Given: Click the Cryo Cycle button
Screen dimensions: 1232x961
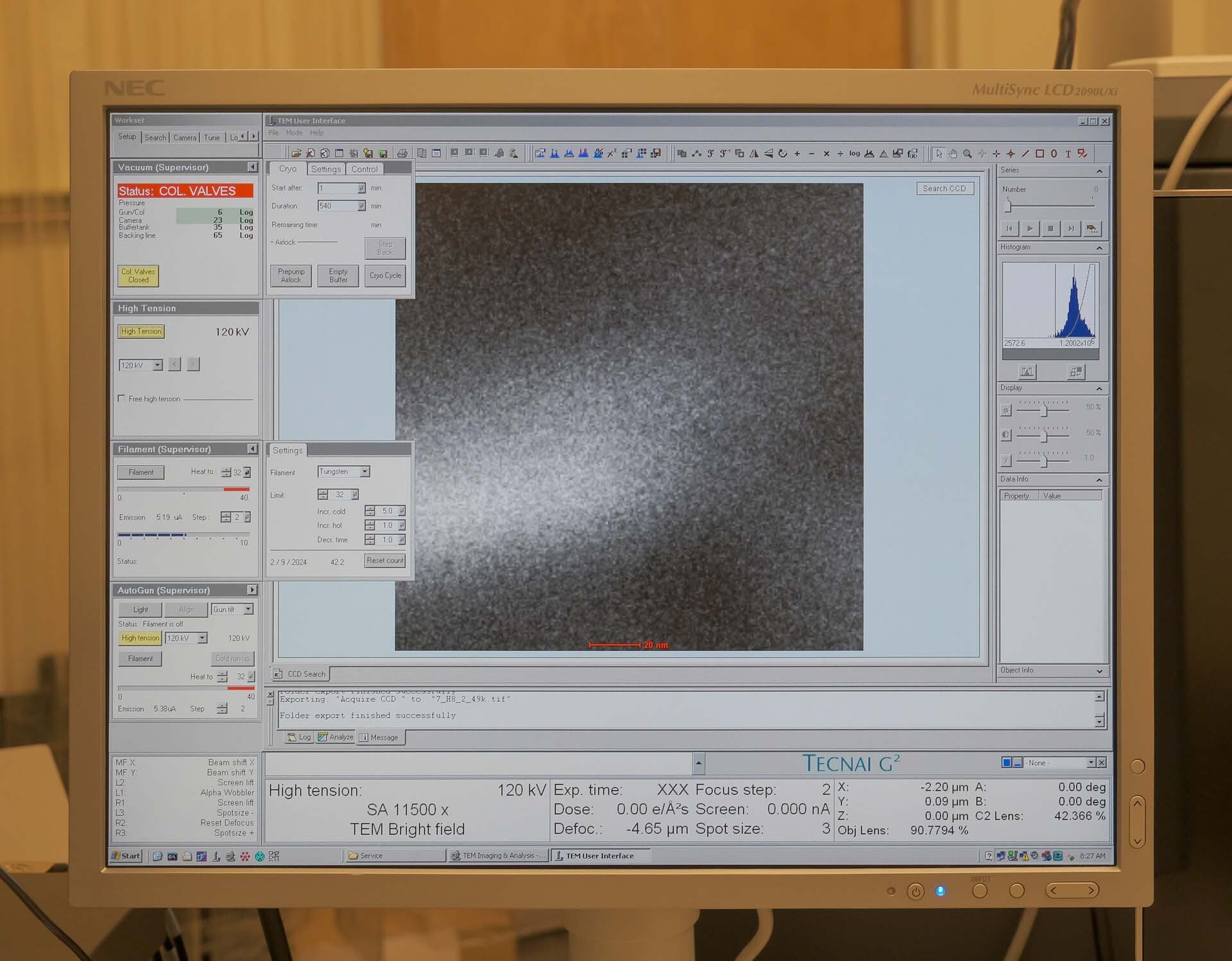Looking at the screenshot, I should click(385, 276).
